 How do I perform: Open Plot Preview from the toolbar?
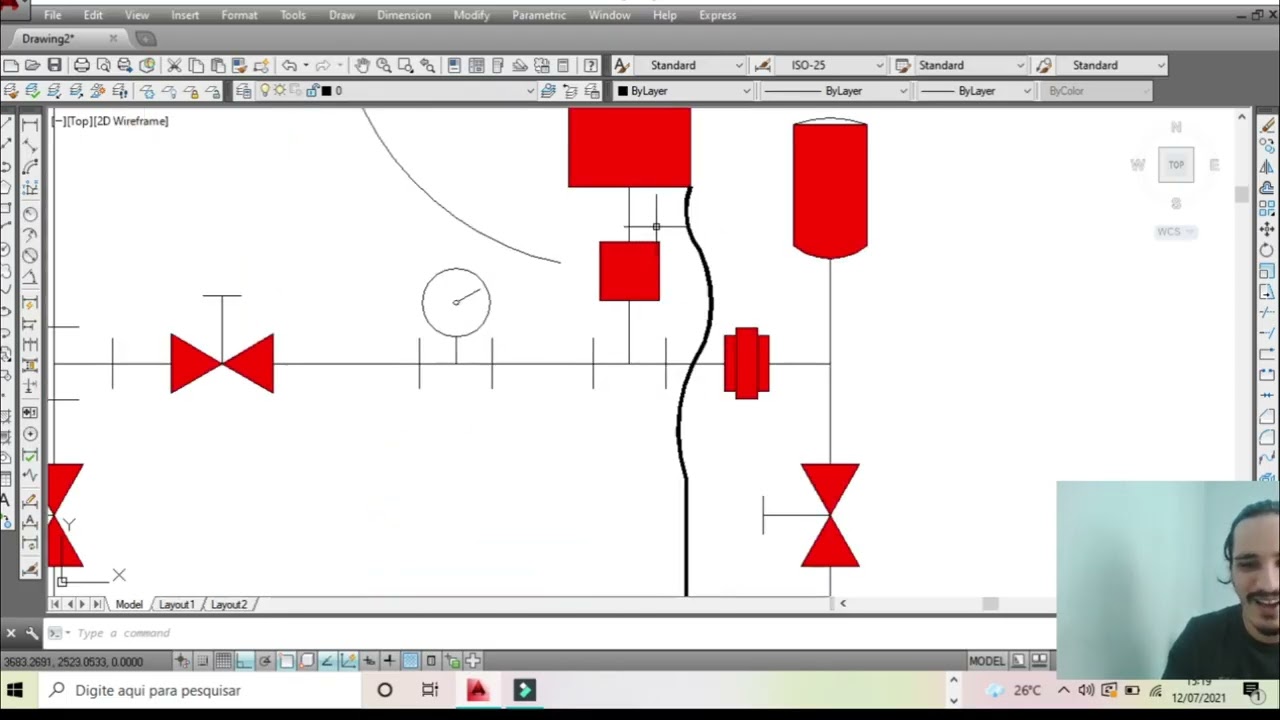point(104,65)
